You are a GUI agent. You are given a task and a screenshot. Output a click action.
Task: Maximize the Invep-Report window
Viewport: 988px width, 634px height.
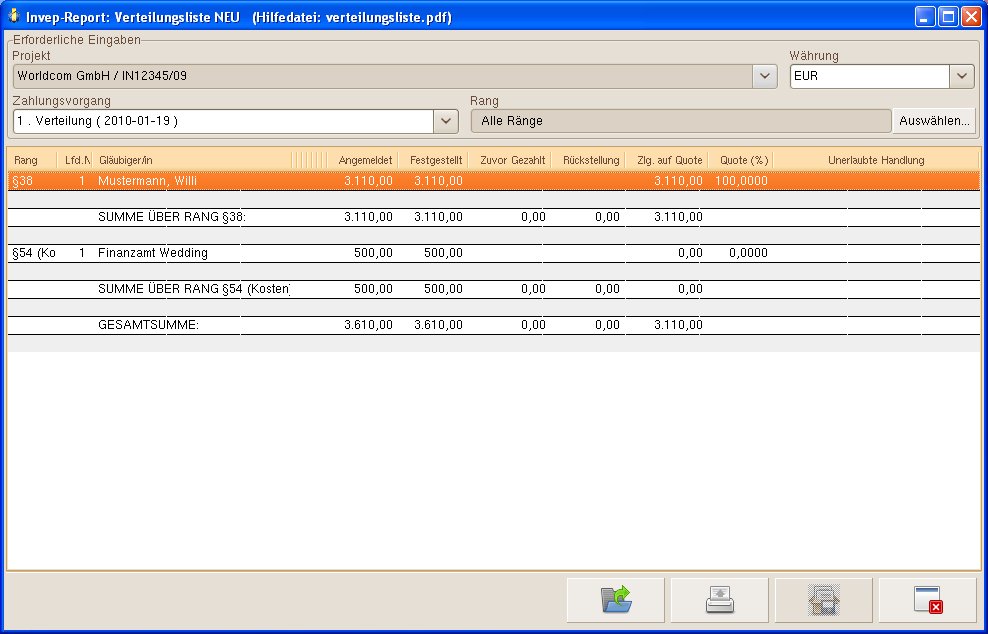tap(948, 16)
